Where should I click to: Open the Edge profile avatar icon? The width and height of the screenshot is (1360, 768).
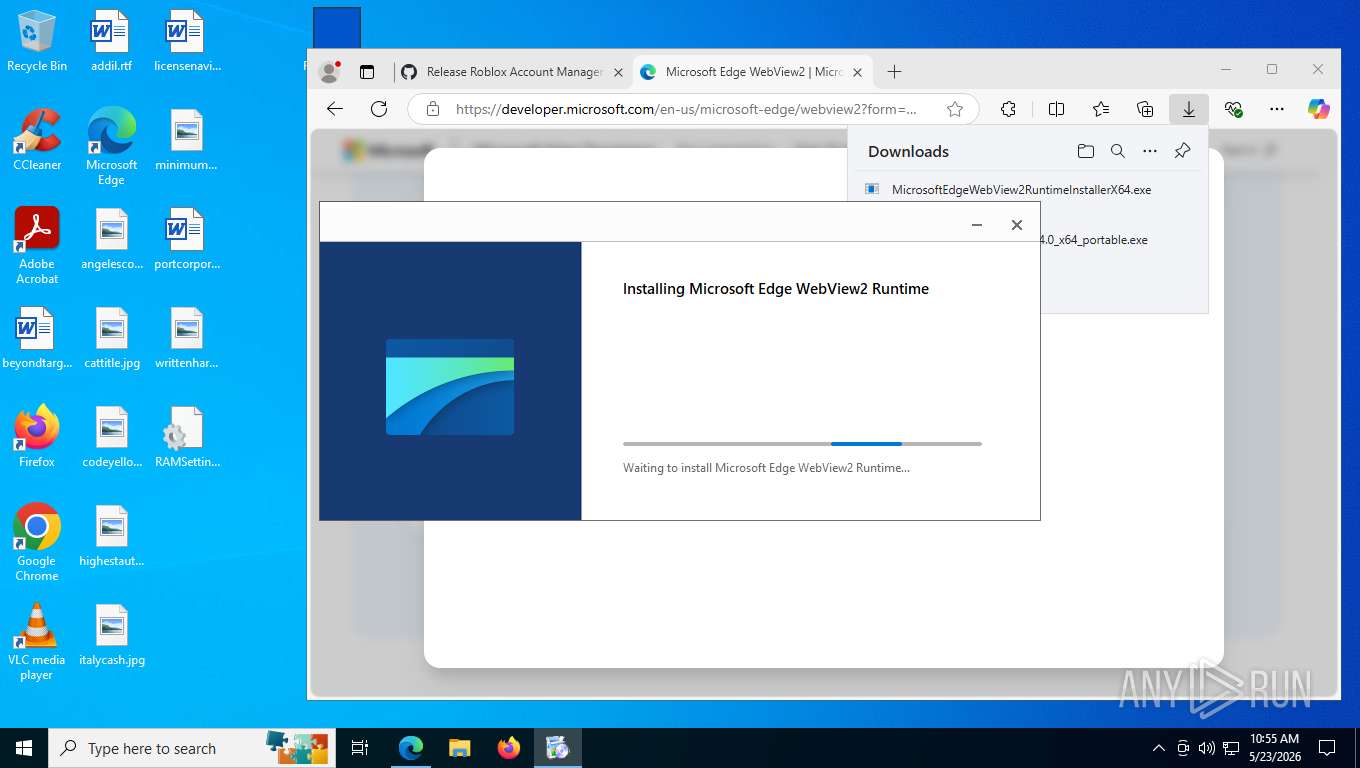point(329,72)
